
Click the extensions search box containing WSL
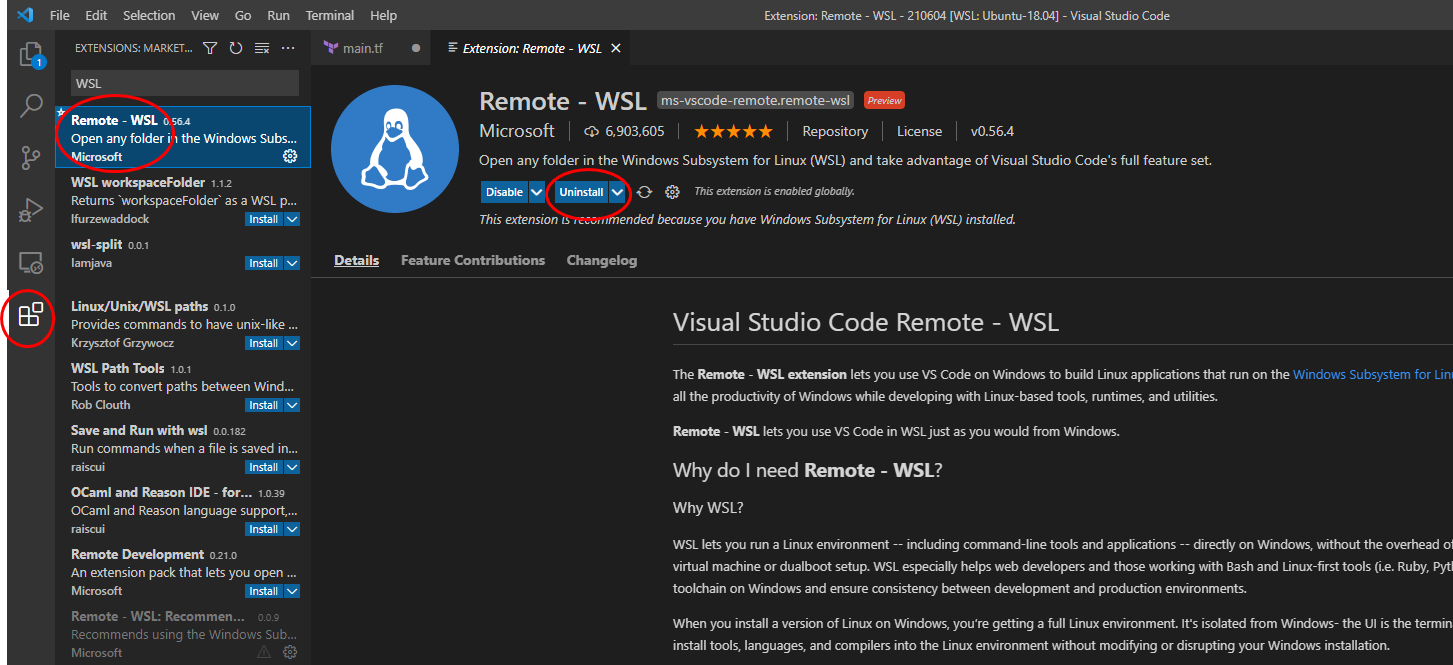(185, 83)
